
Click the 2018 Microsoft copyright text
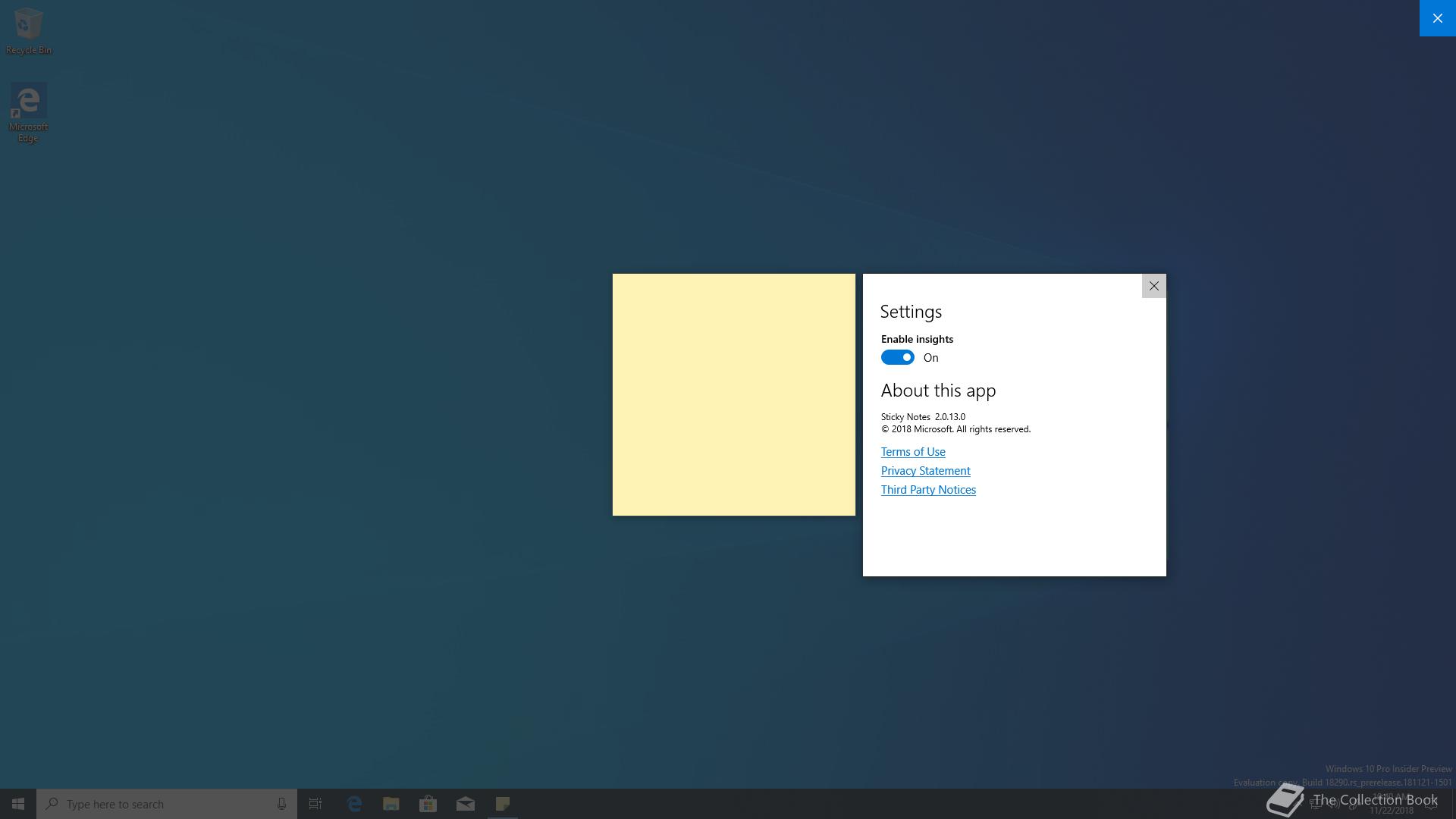tap(955, 429)
